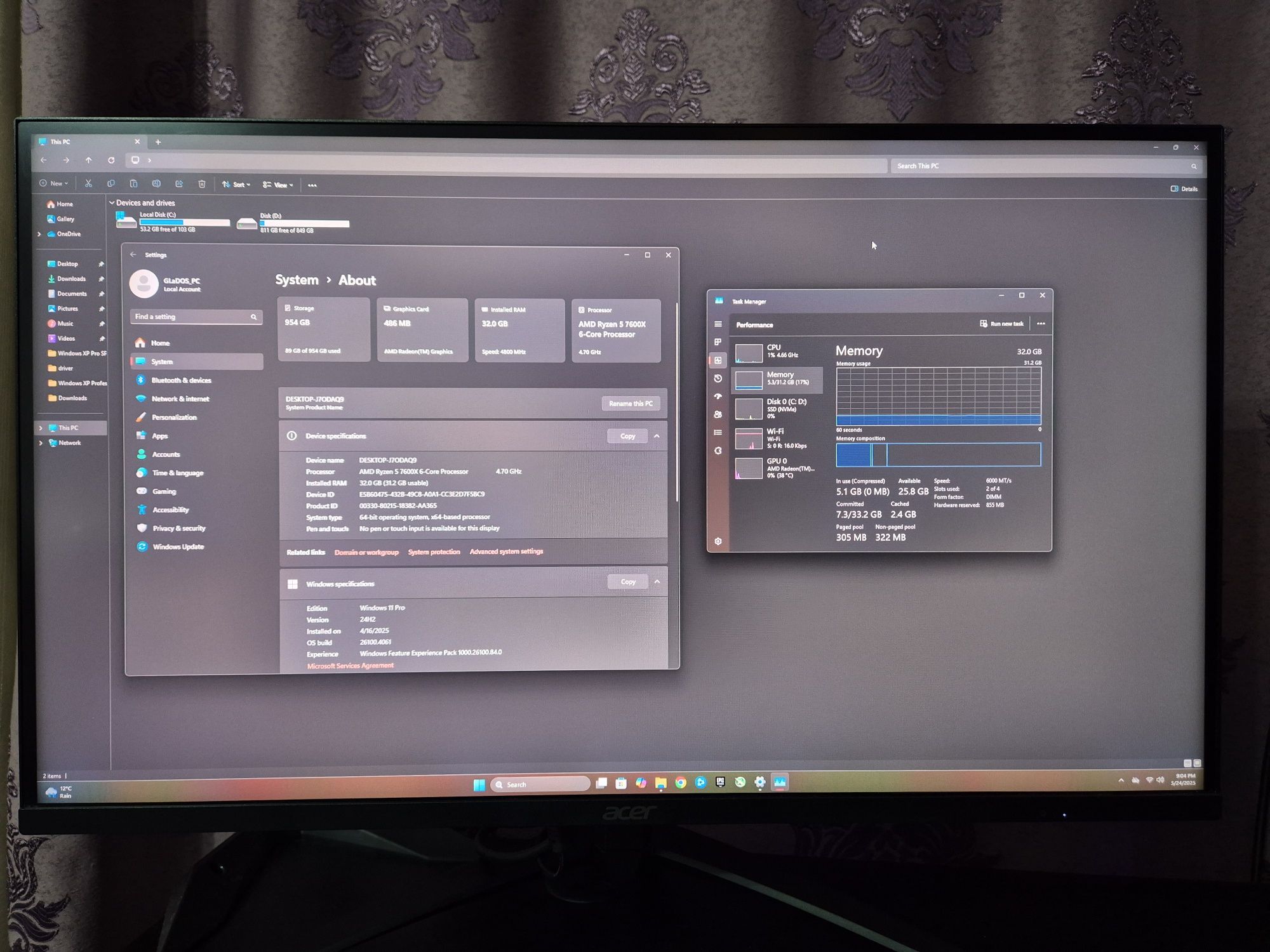
Task: Click the Cut icon in File Explorer
Action: (x=88, y=183)
